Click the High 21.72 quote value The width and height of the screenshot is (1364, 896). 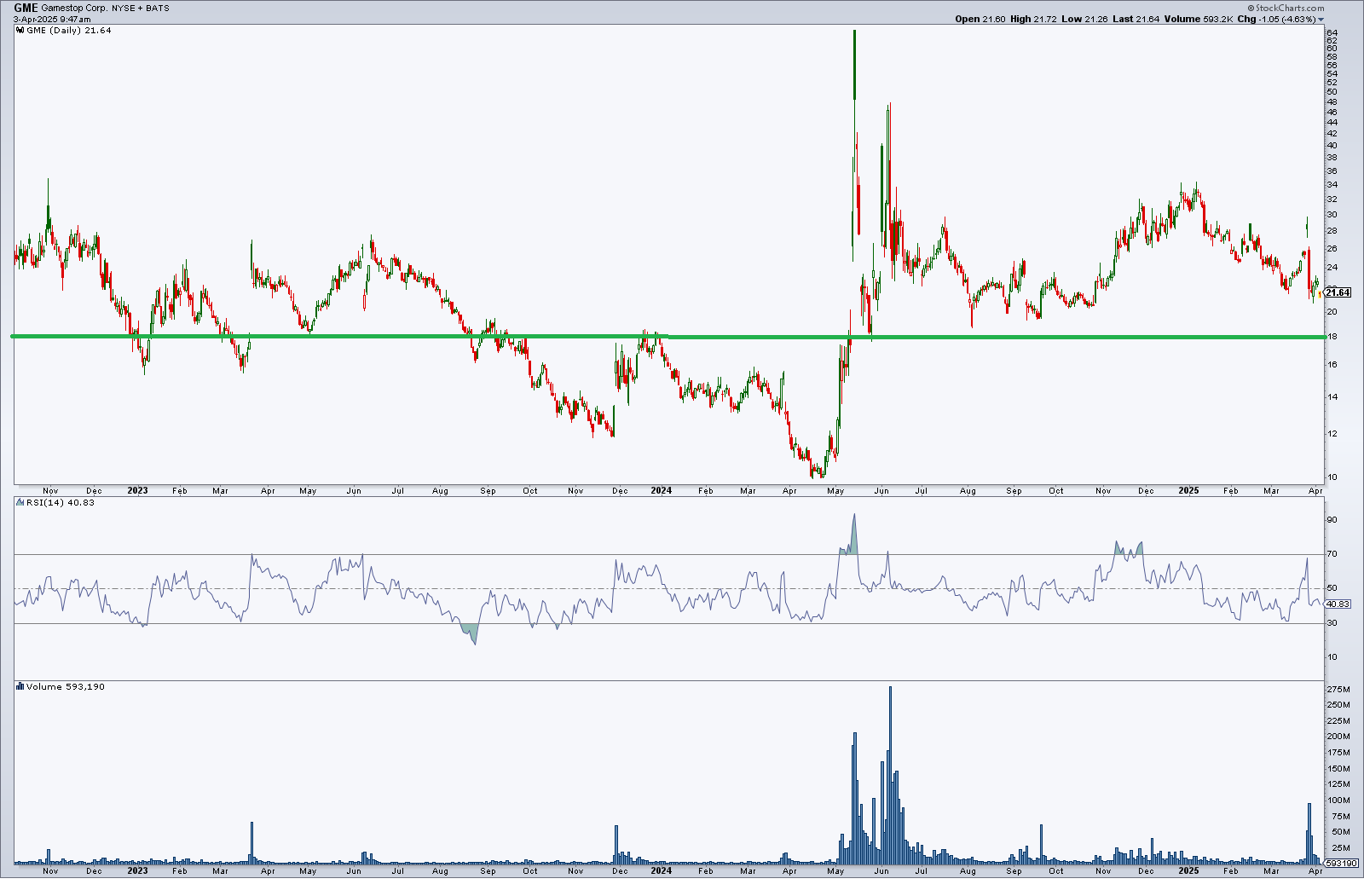click(1033, 19)
